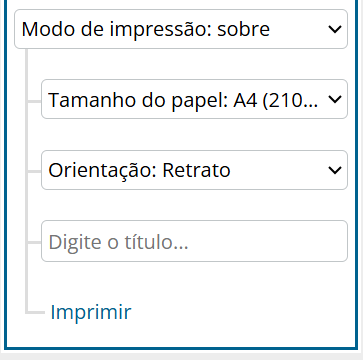363x360 pixels.
Task: Expand the print mode combo box
Action: (x=181, y=29)
